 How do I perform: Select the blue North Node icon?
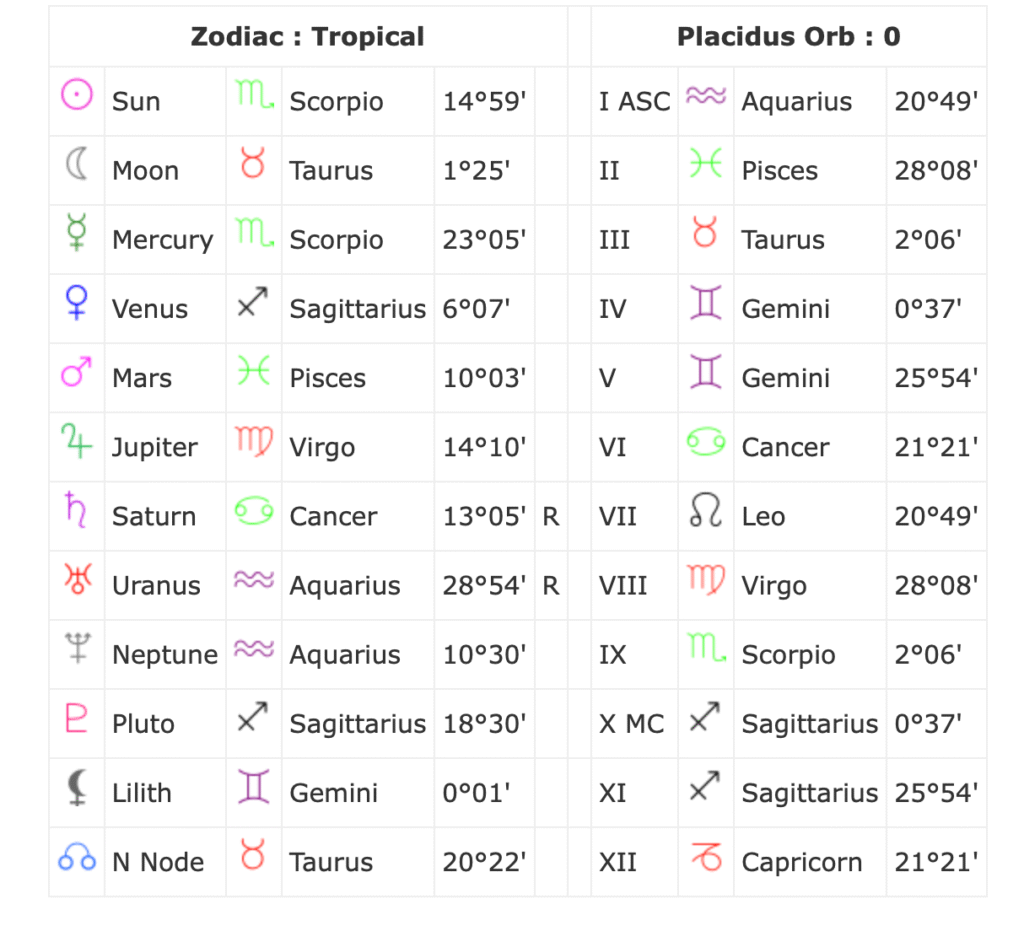[77, 857]
